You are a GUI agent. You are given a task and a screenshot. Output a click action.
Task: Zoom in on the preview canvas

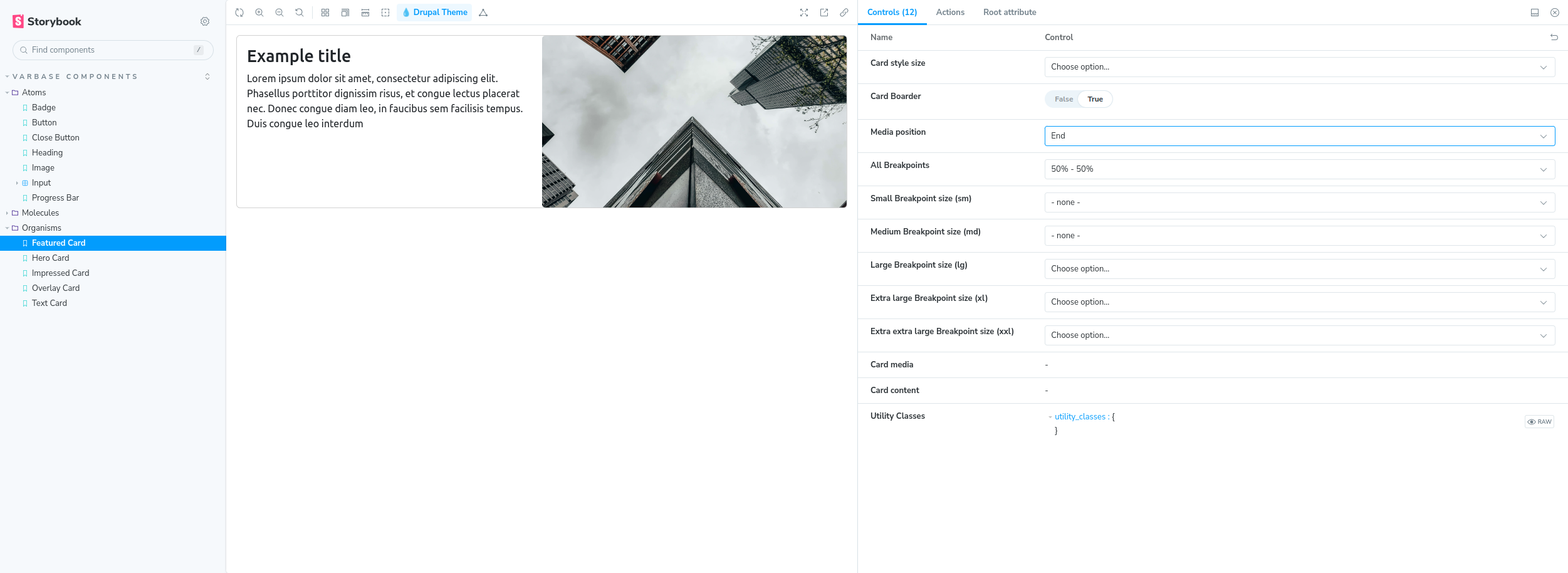[x=259, y=13]
